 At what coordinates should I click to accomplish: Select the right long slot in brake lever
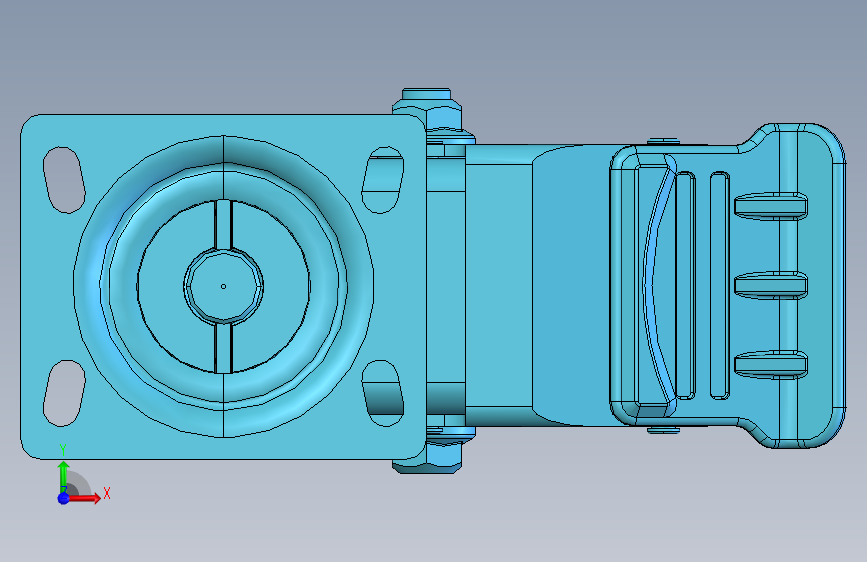tap(720, 285)
